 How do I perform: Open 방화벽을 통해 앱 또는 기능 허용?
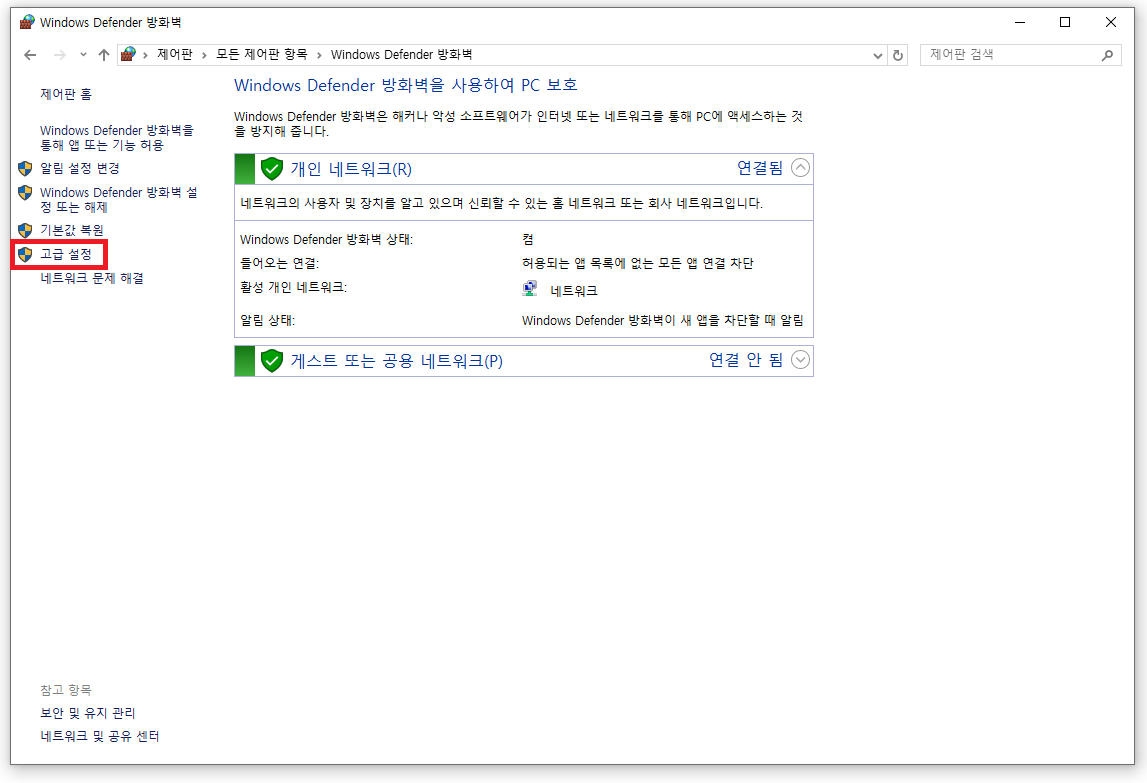coord(117,138)
